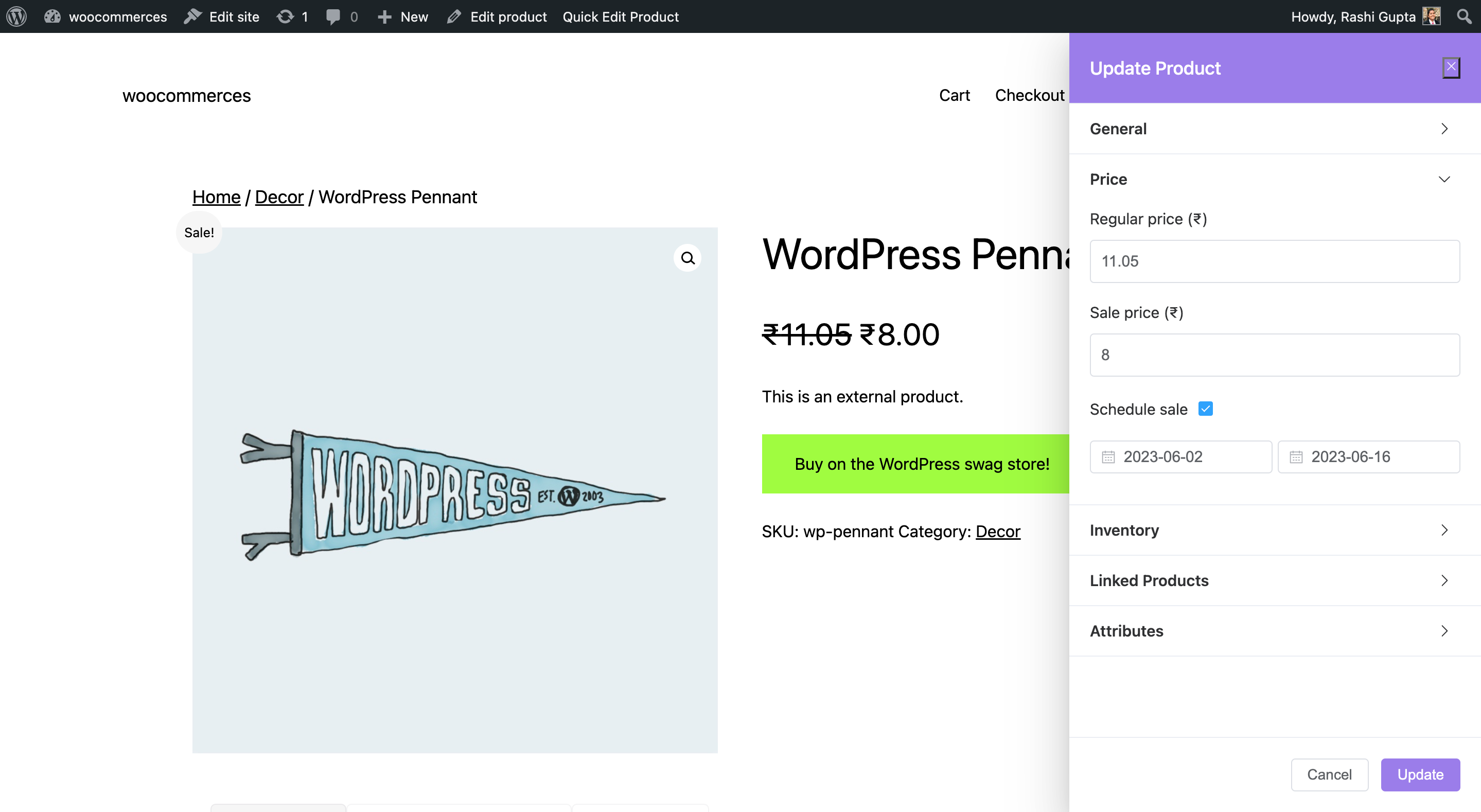This screenshot has width=1481, height=812.
Task: Click the start date calendar icon
Action: [x=1108, y=457]
